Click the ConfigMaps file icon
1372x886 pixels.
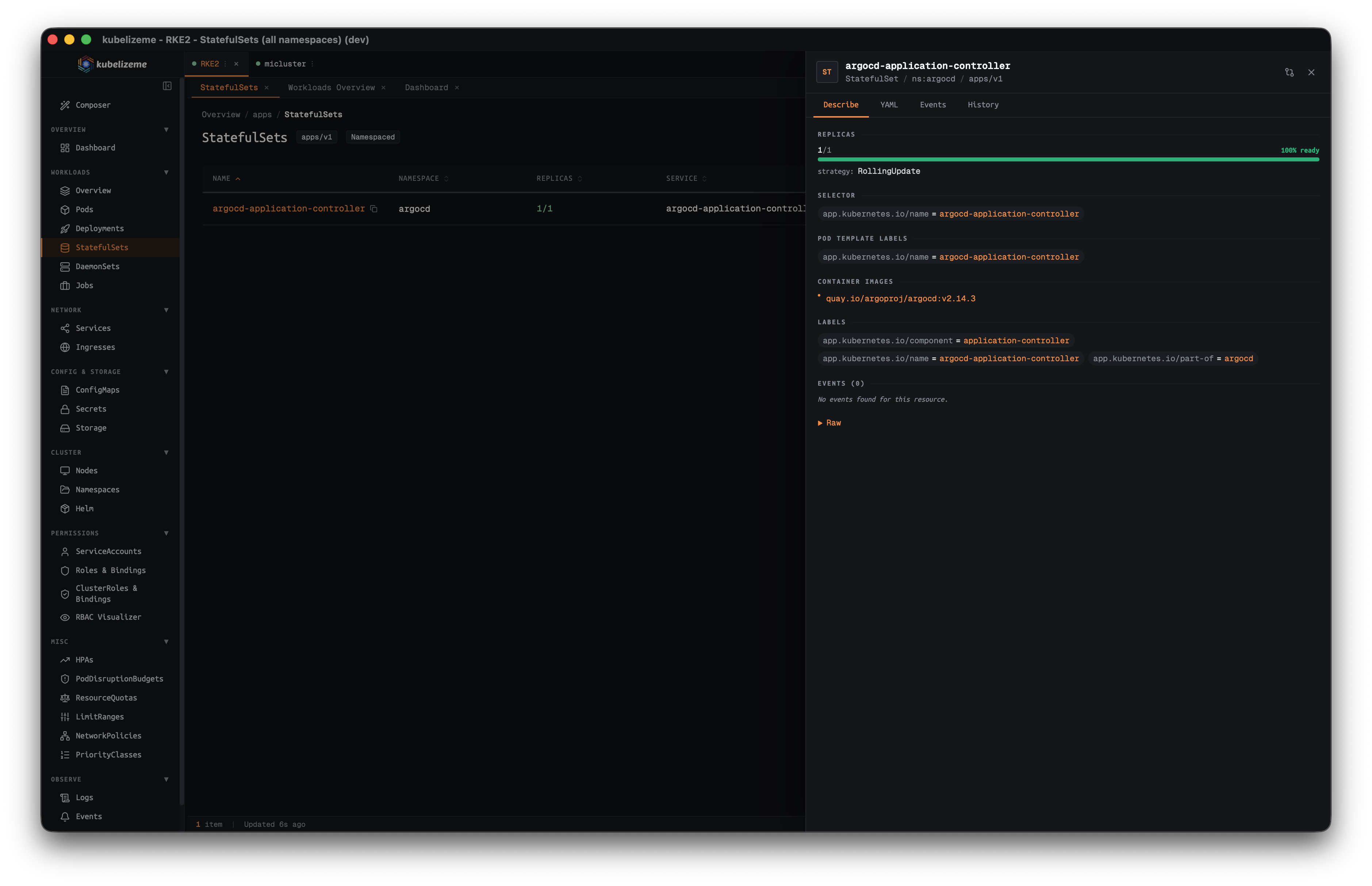[65, 390]
